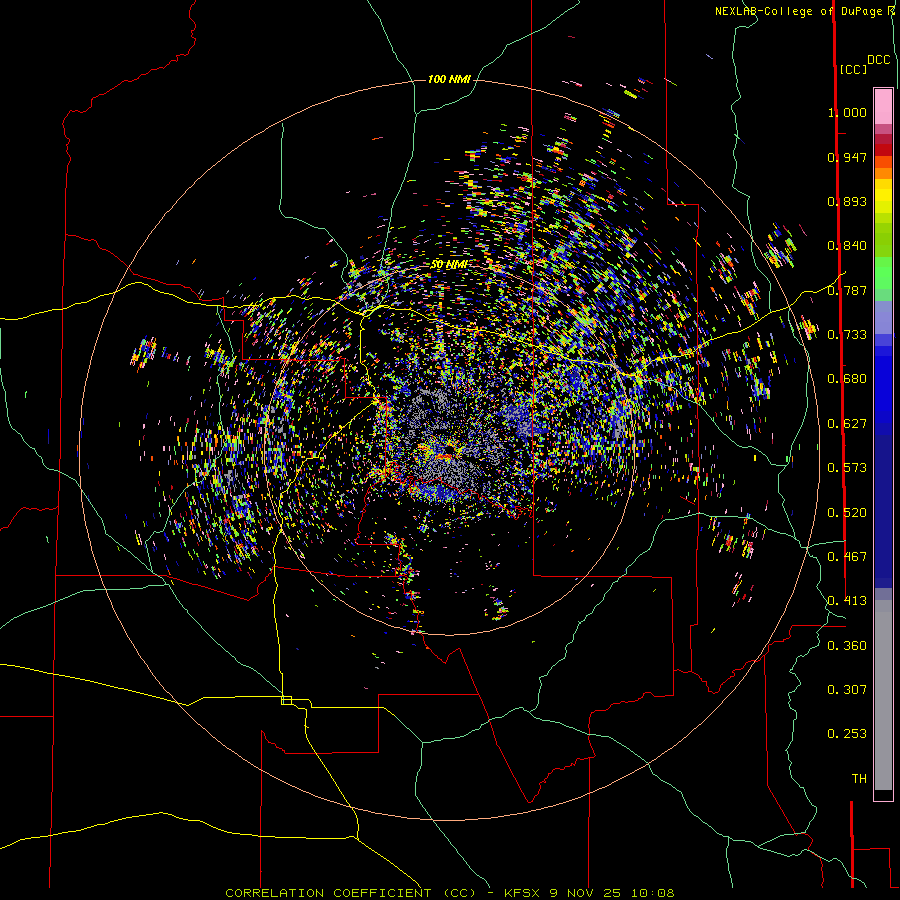Click the DCC legend heading
The height and width of the screenshot is (900, 900).
tap(879, 60)
